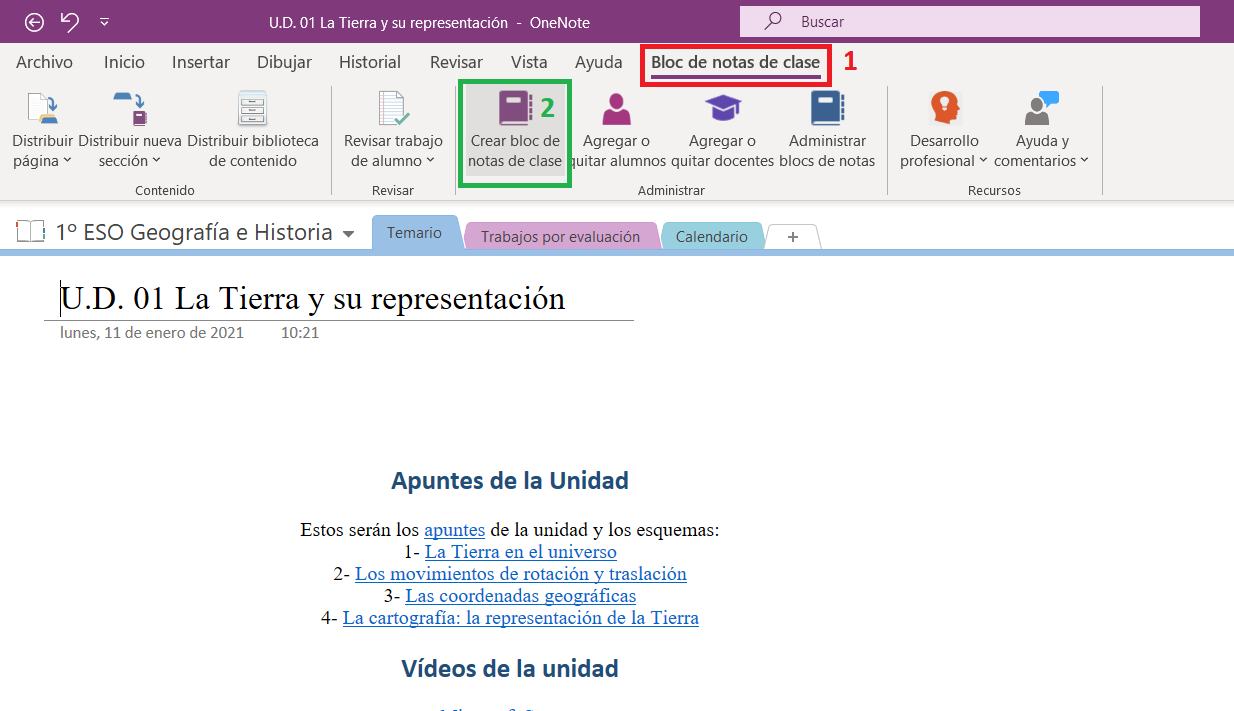
Task: Switch to the Inicio ribbon tab
Action: pos(124,62)
